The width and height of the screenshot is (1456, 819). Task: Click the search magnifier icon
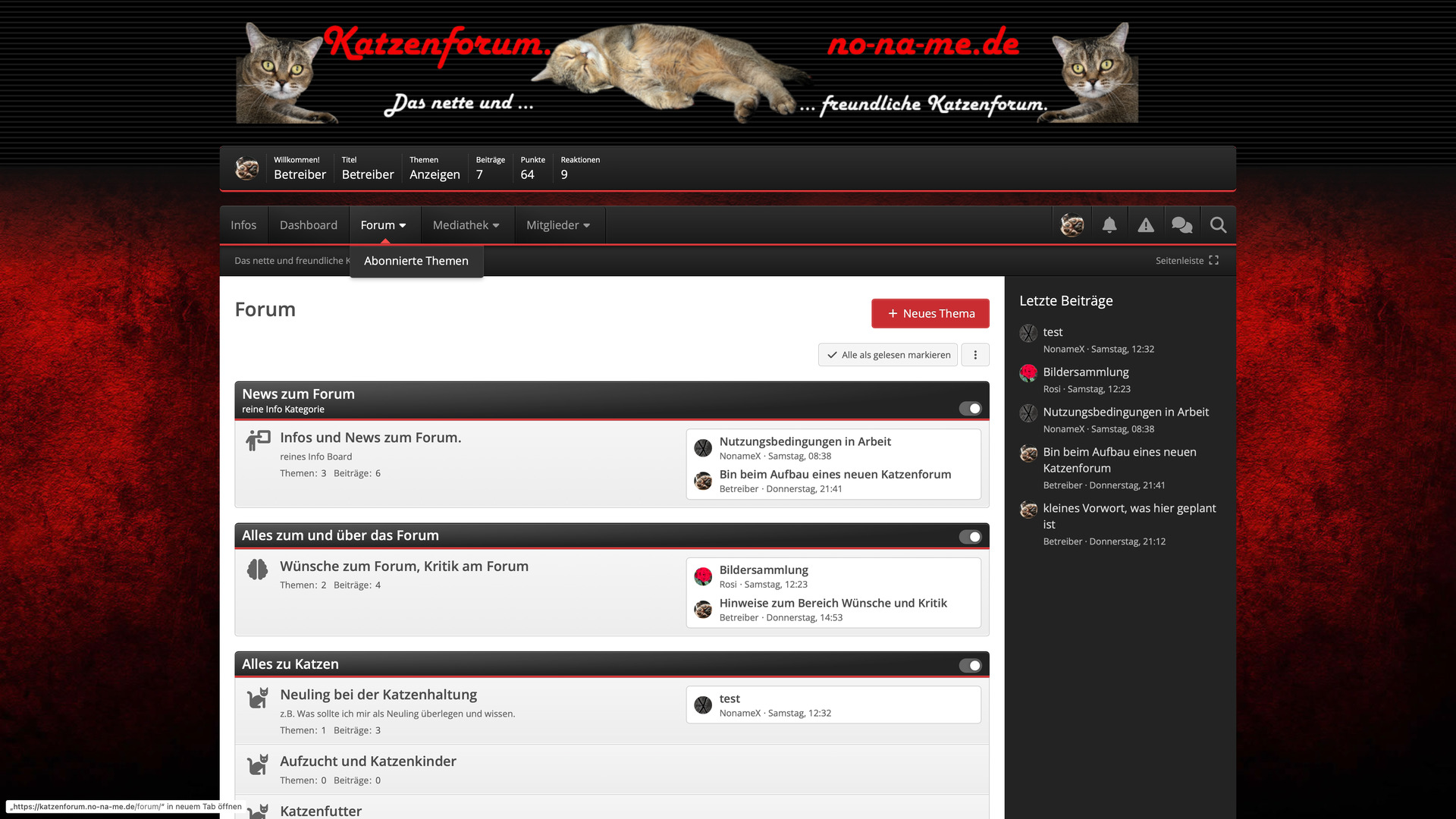[x=1218, y=225]
